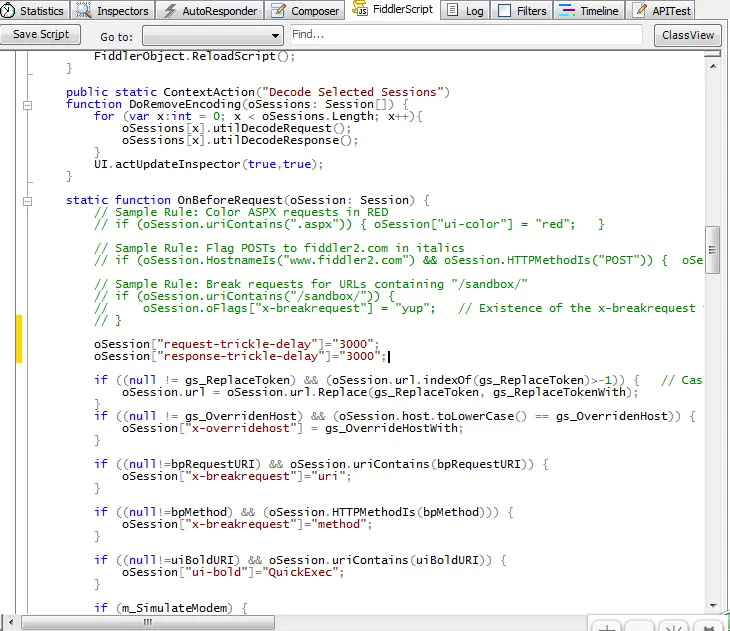730x631 pixels.
Task: Click "if ((null!=bpRequestURI)" condition line
Action: coord(321,464)
